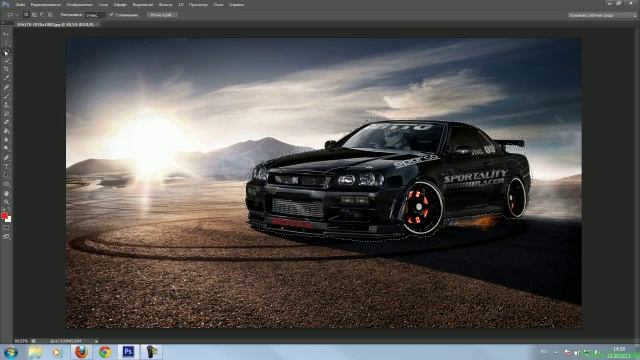
Task: Select the Crop tool
Action: [6, 69]
